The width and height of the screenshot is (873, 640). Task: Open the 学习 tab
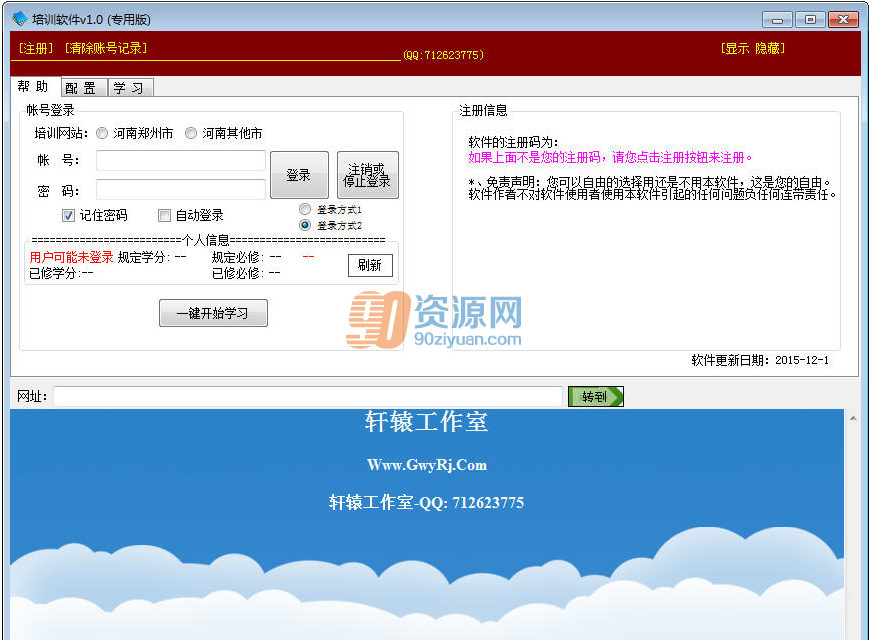pyautogui.click(x=129, y=88)
